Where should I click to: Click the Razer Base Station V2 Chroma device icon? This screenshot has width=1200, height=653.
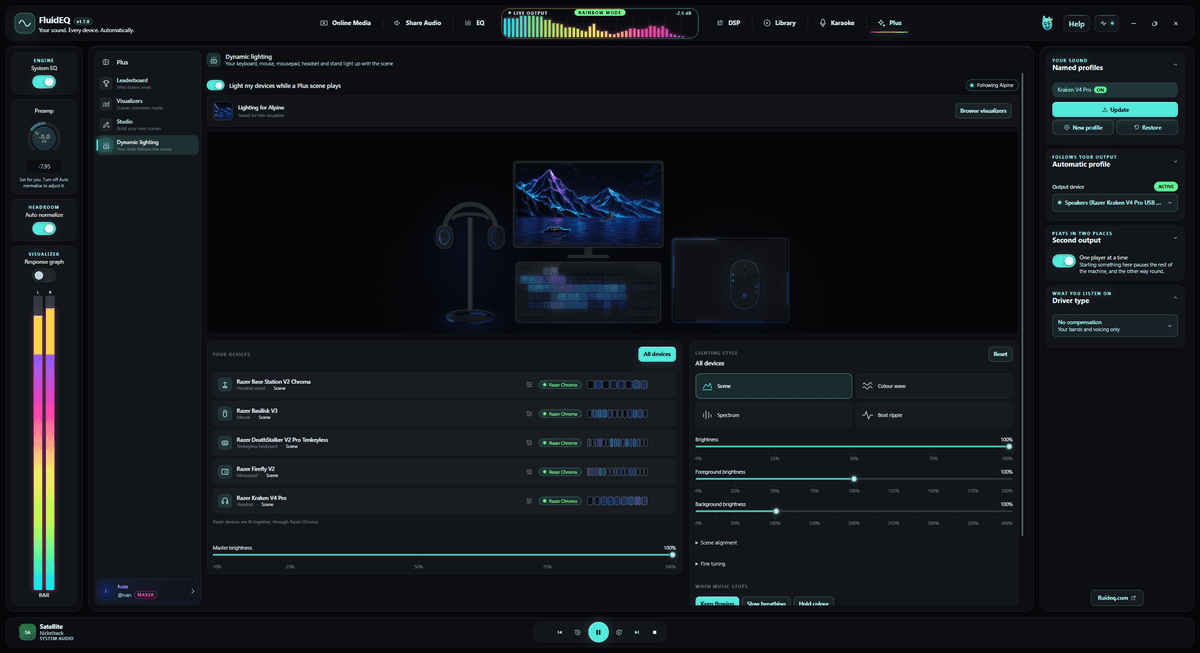226,384
